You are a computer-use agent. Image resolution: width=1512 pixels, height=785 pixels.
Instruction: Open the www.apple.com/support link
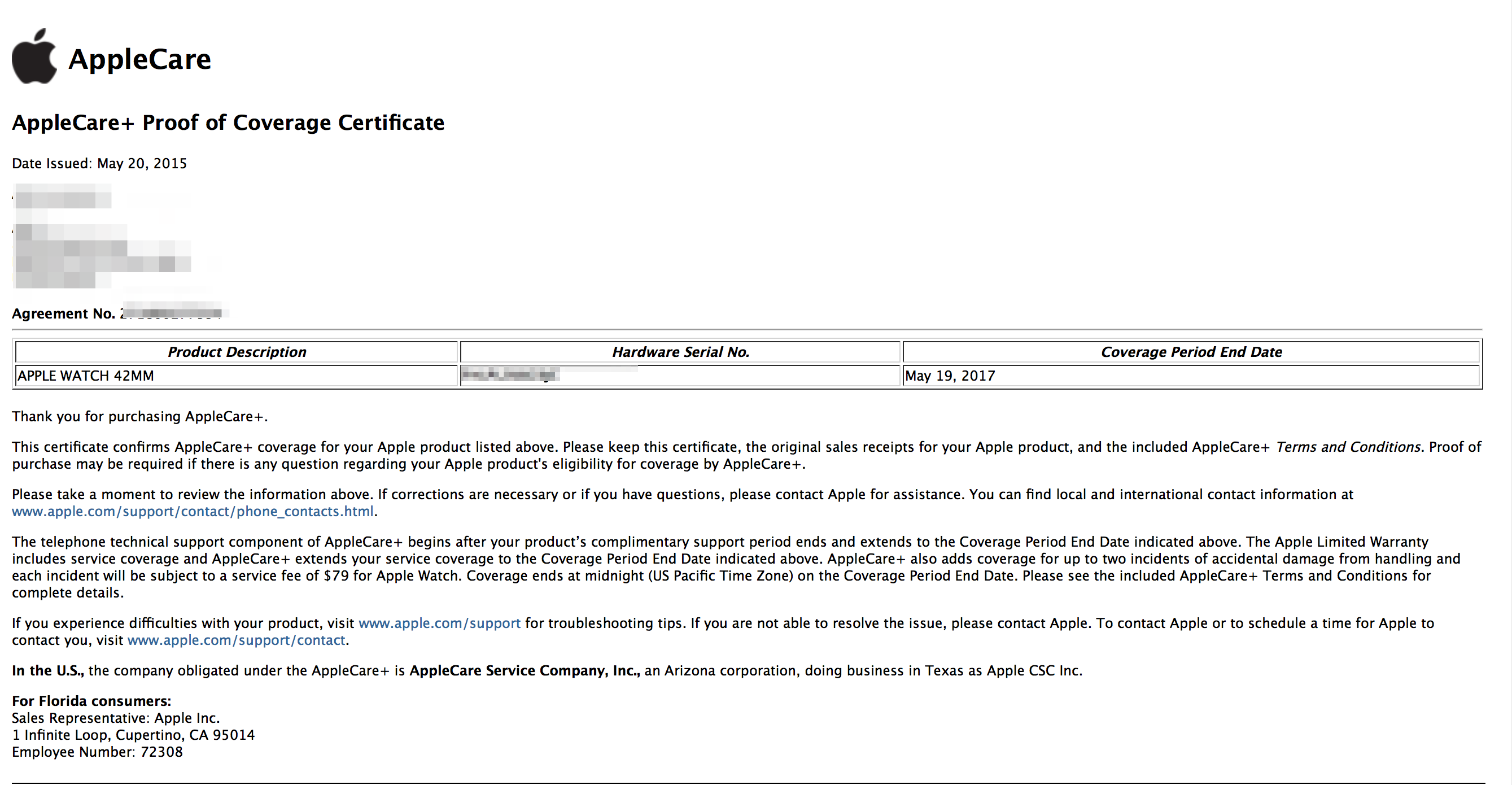pyautogui.click(x=439, y=623)
